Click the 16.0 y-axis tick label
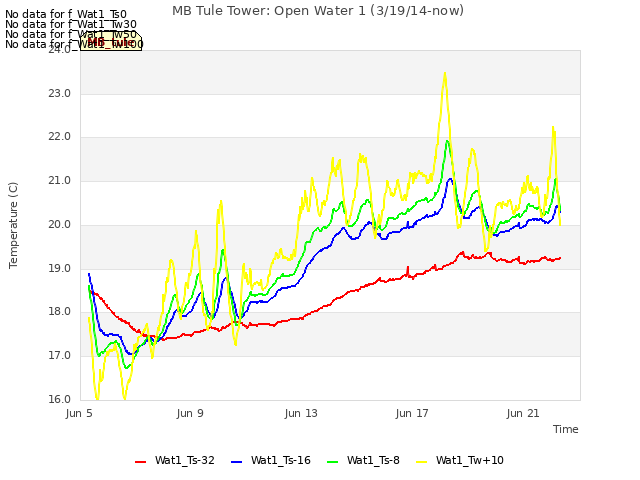The height and width of the screenshot is (480, 640). coord(60,399)
